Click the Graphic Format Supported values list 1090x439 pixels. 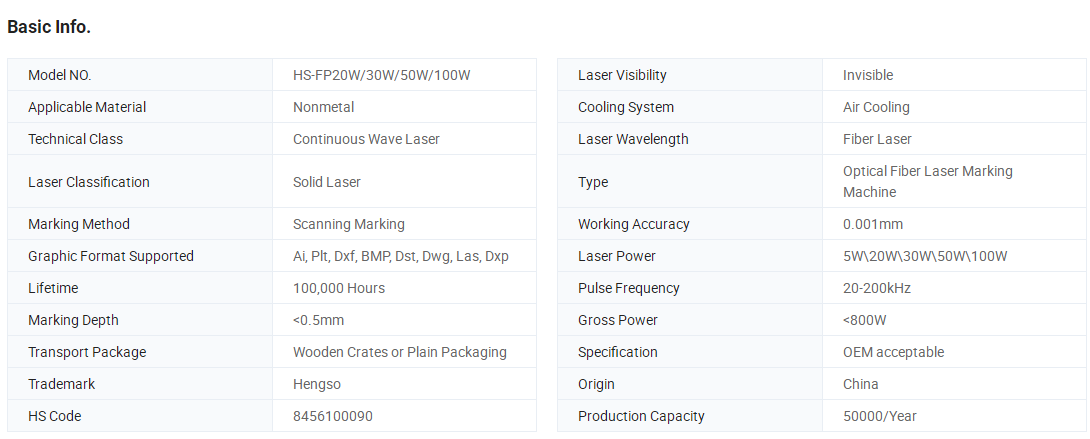(x=400, y=256)
